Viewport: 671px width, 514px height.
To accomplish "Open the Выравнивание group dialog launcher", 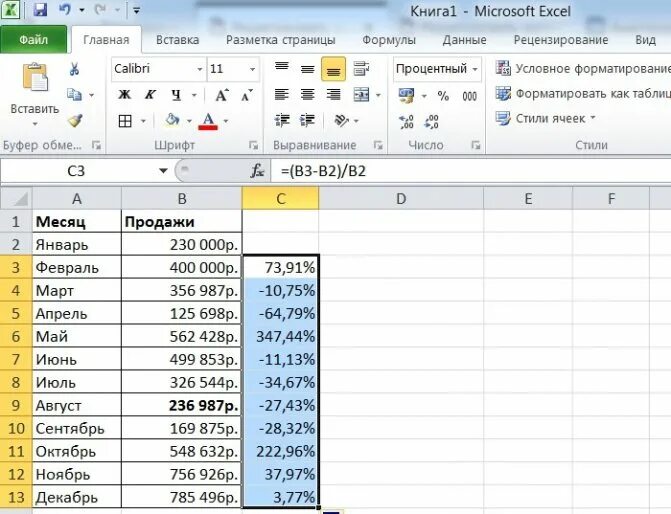I will [378, 146].
